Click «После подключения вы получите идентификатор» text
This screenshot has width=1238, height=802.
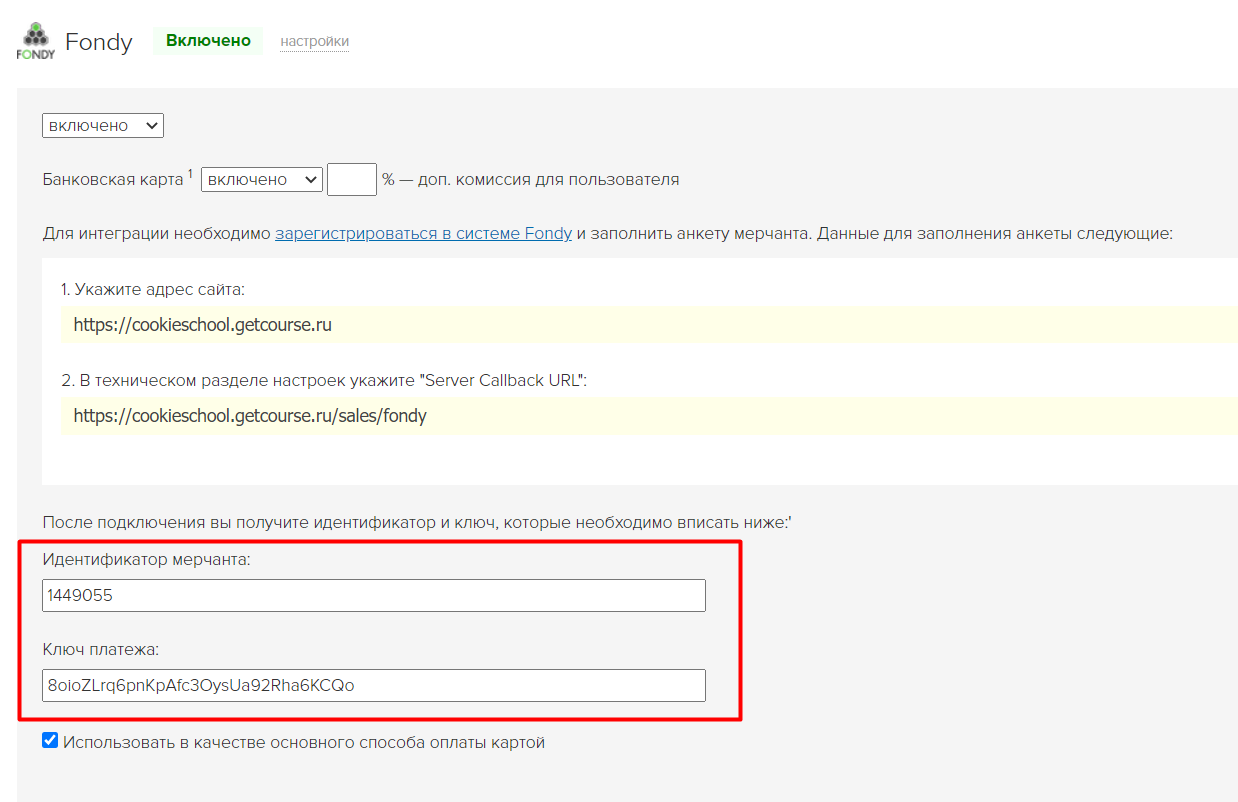[417, 522]
